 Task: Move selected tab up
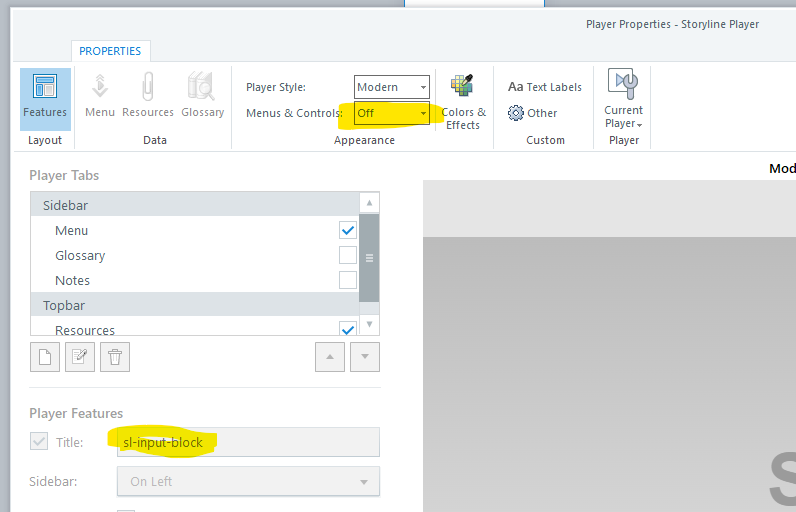330,357
